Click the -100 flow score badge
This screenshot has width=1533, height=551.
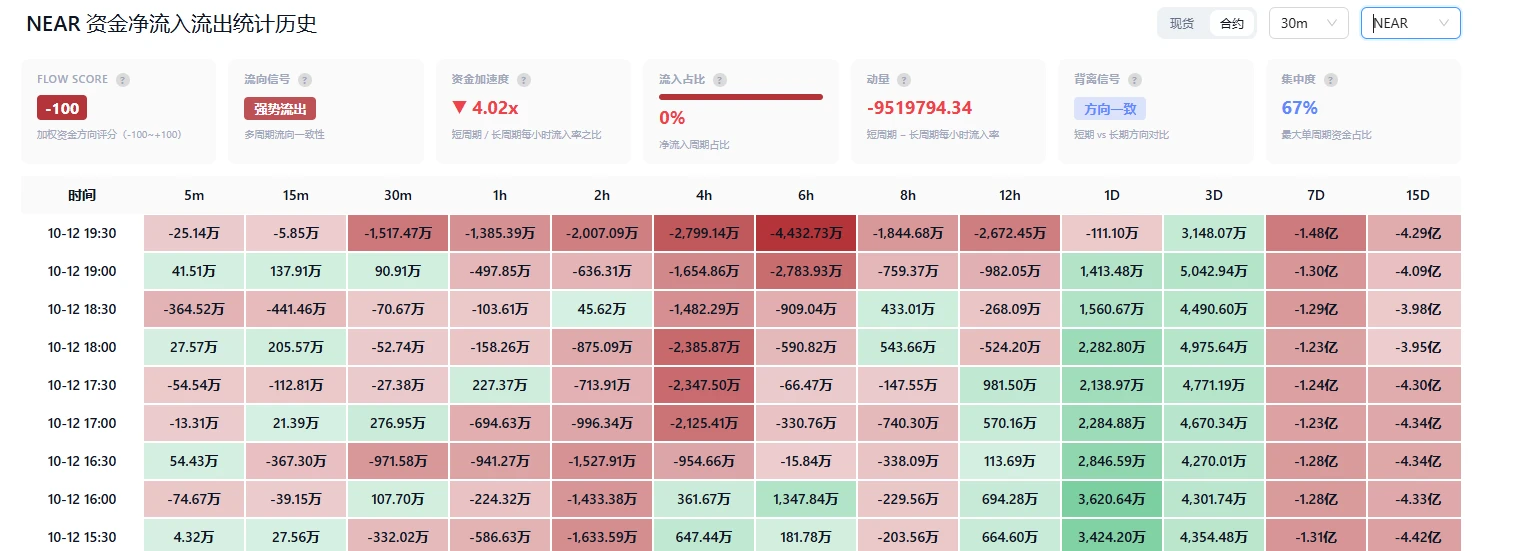(x=62, y=108)
